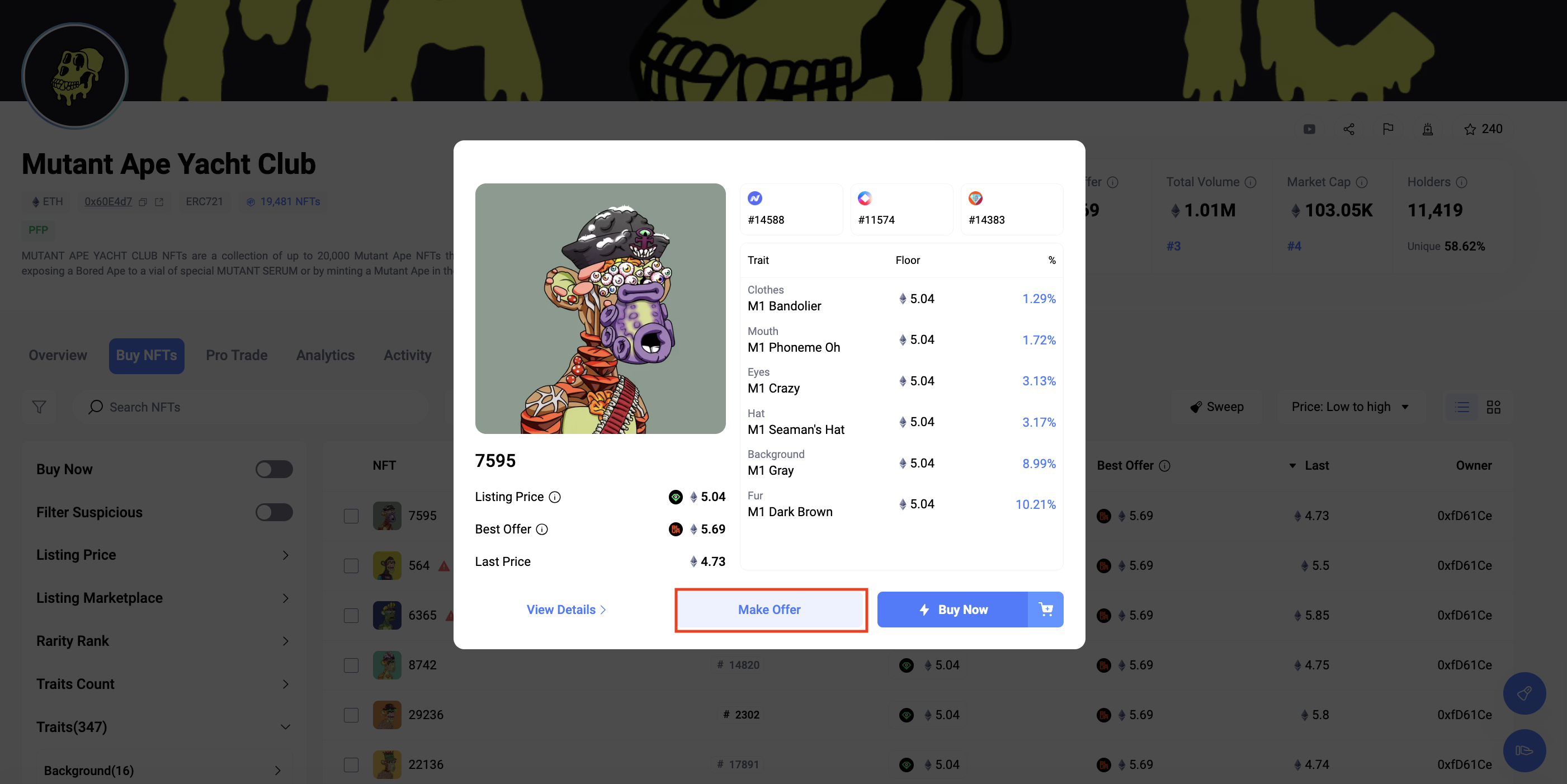Screen dimensions: 1567x784
Task: Favorite the collection with star icon
Action: (1470, 129)
